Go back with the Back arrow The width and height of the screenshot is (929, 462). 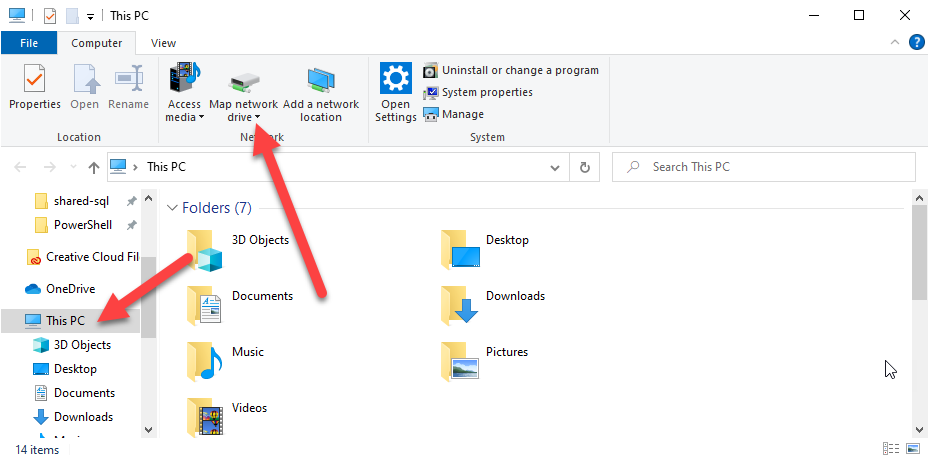(20, 168)
